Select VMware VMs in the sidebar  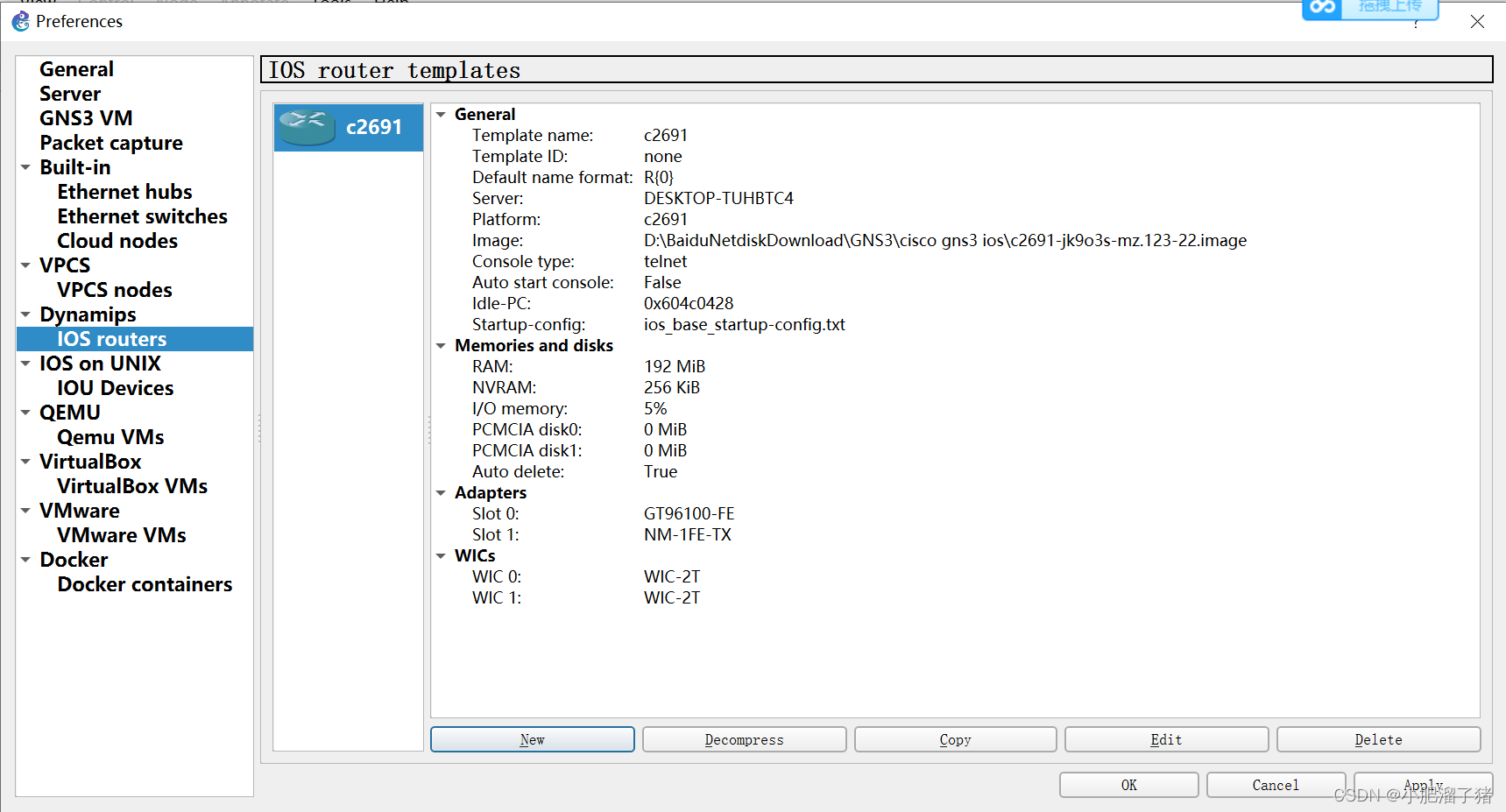(122, 535)
